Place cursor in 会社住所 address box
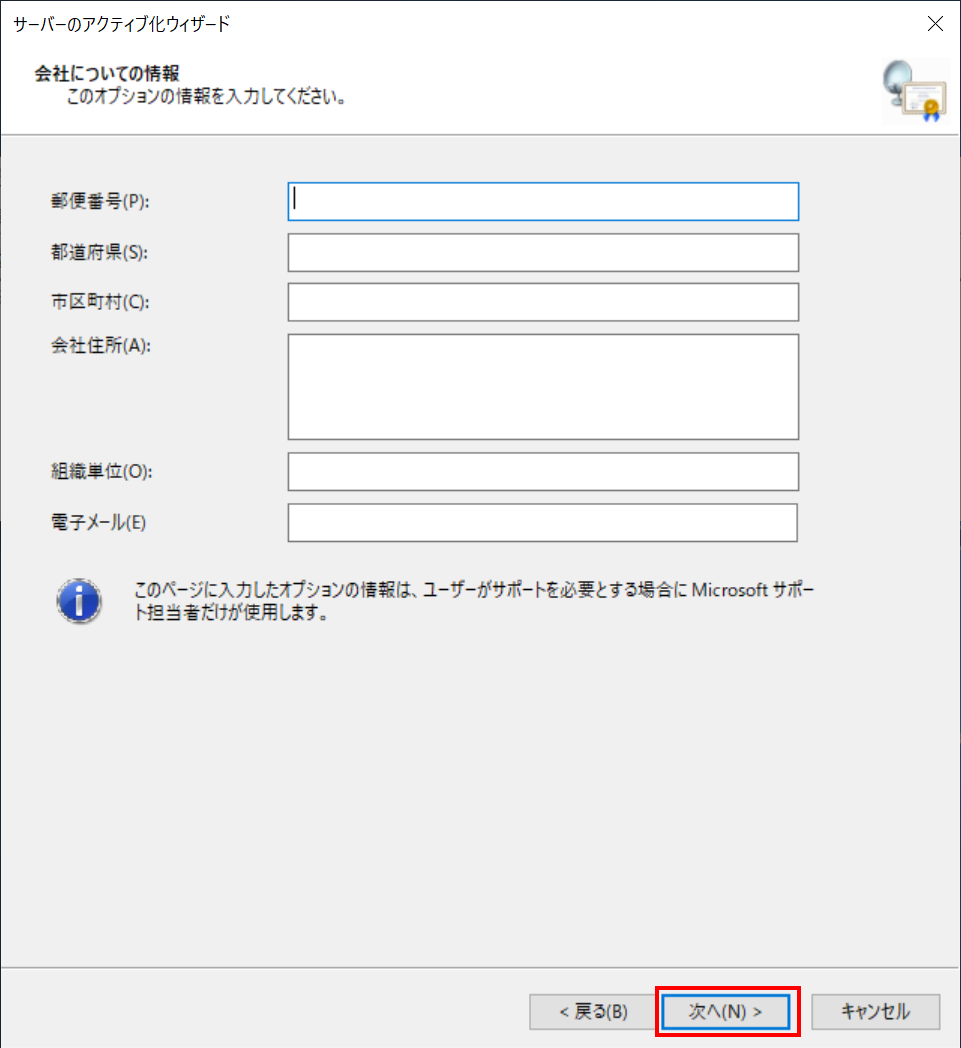 pyautogui.click(x=543, y=386)
